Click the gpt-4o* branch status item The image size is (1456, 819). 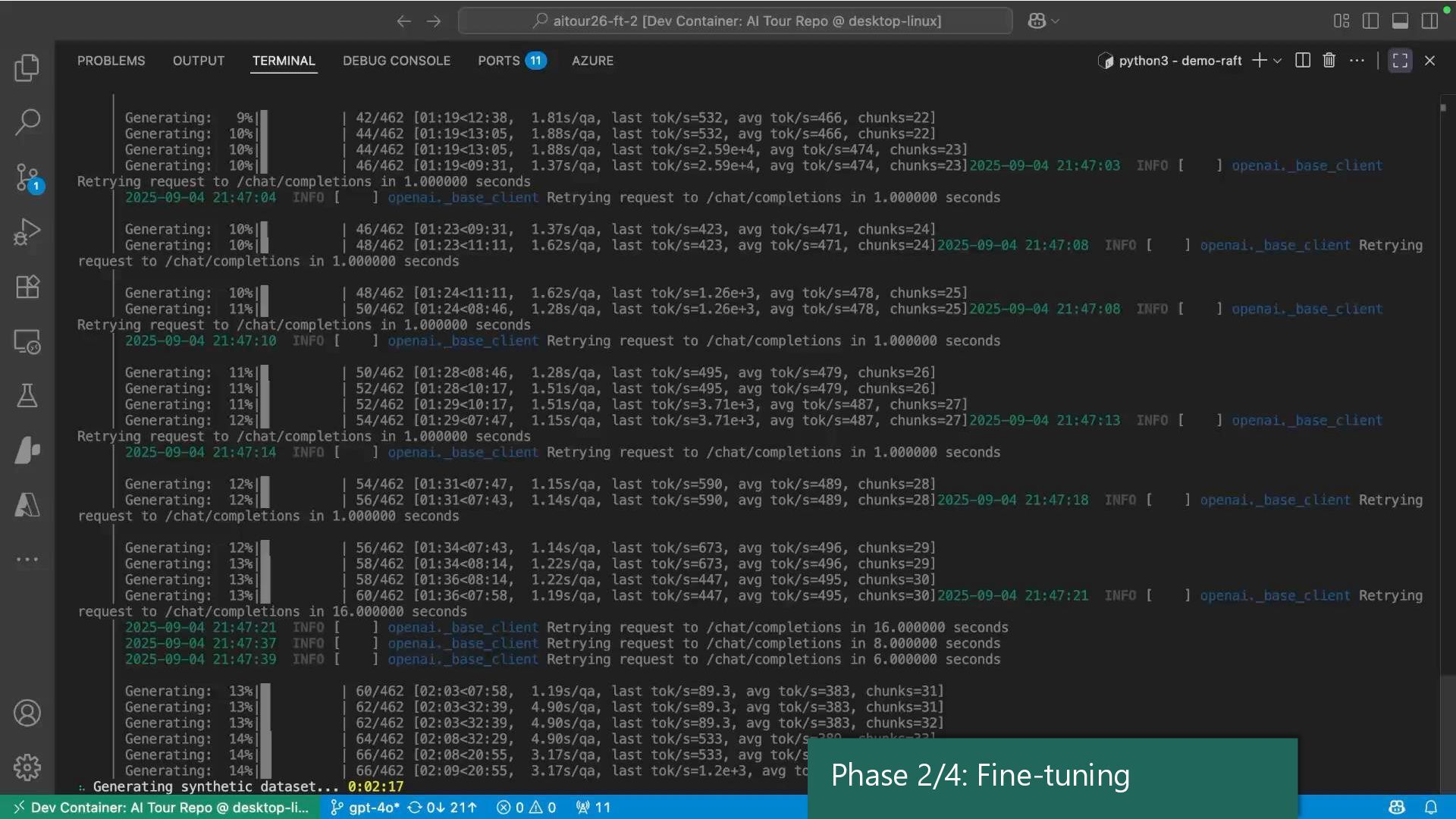point(366,808)
